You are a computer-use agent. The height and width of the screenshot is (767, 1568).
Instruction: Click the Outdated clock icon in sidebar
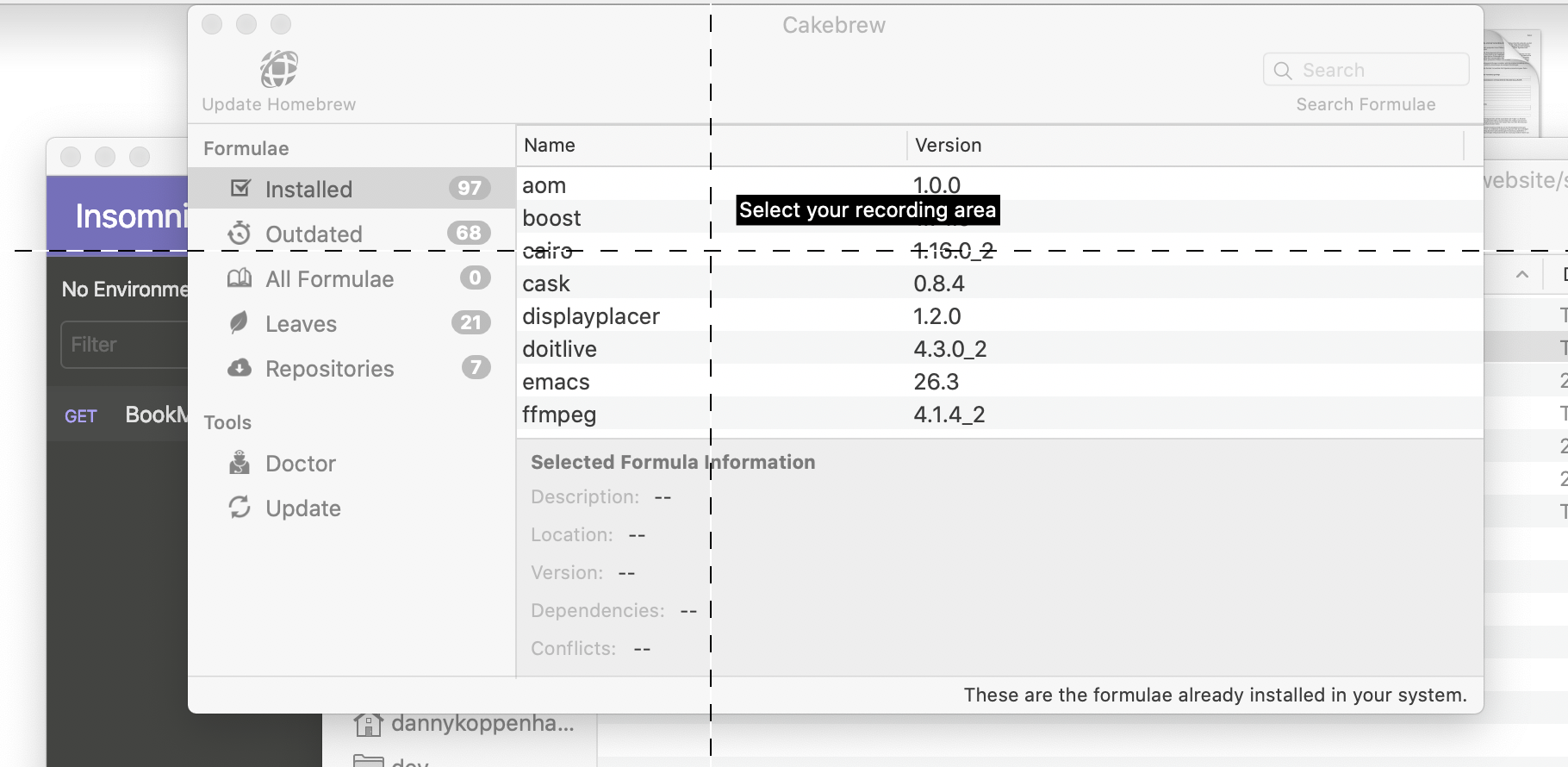[x=240, y=234]
